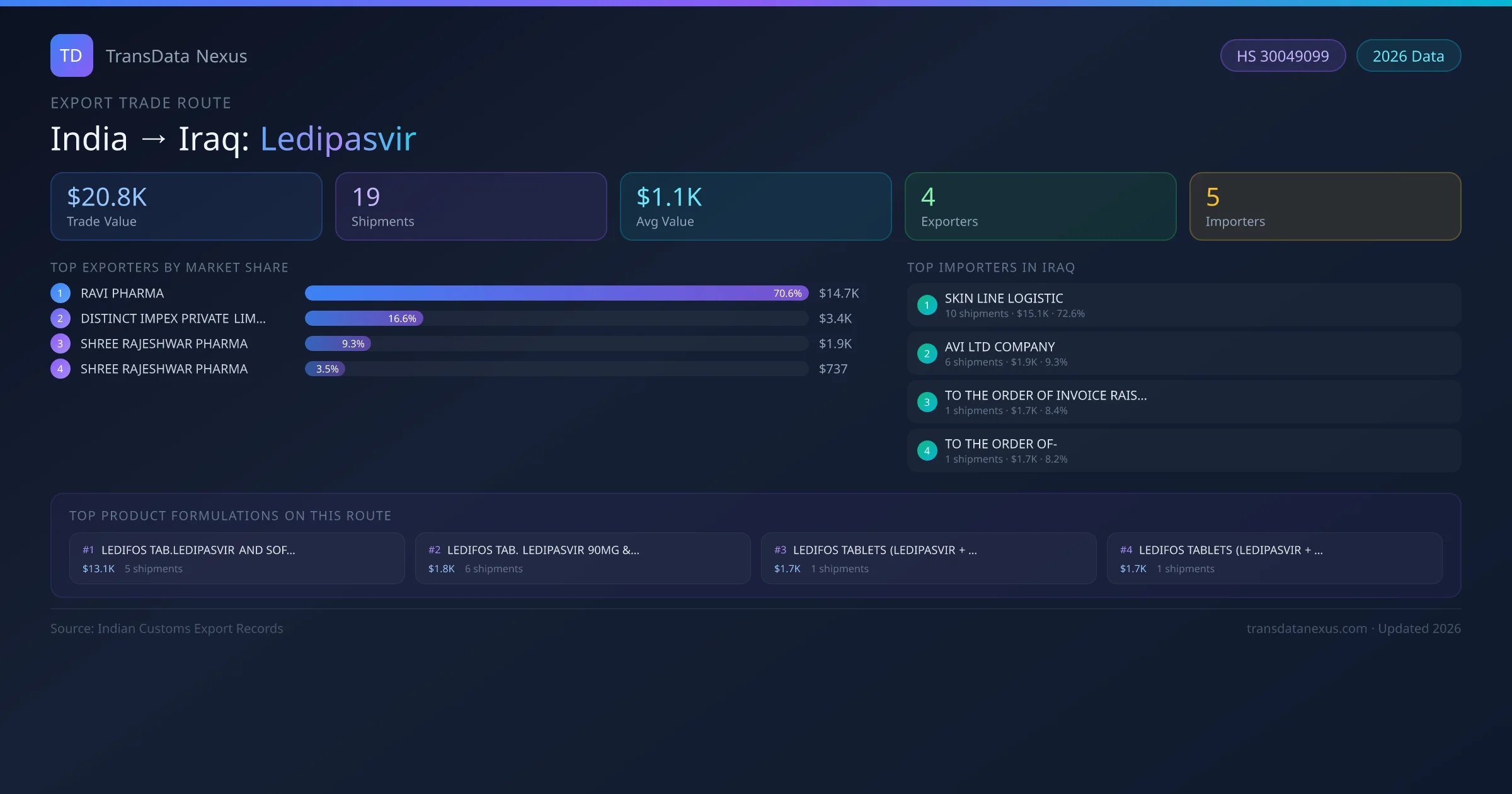Click the 16.6% market share bar
The width and height of the screenshot is (1512, 794).
pos(364,318)
